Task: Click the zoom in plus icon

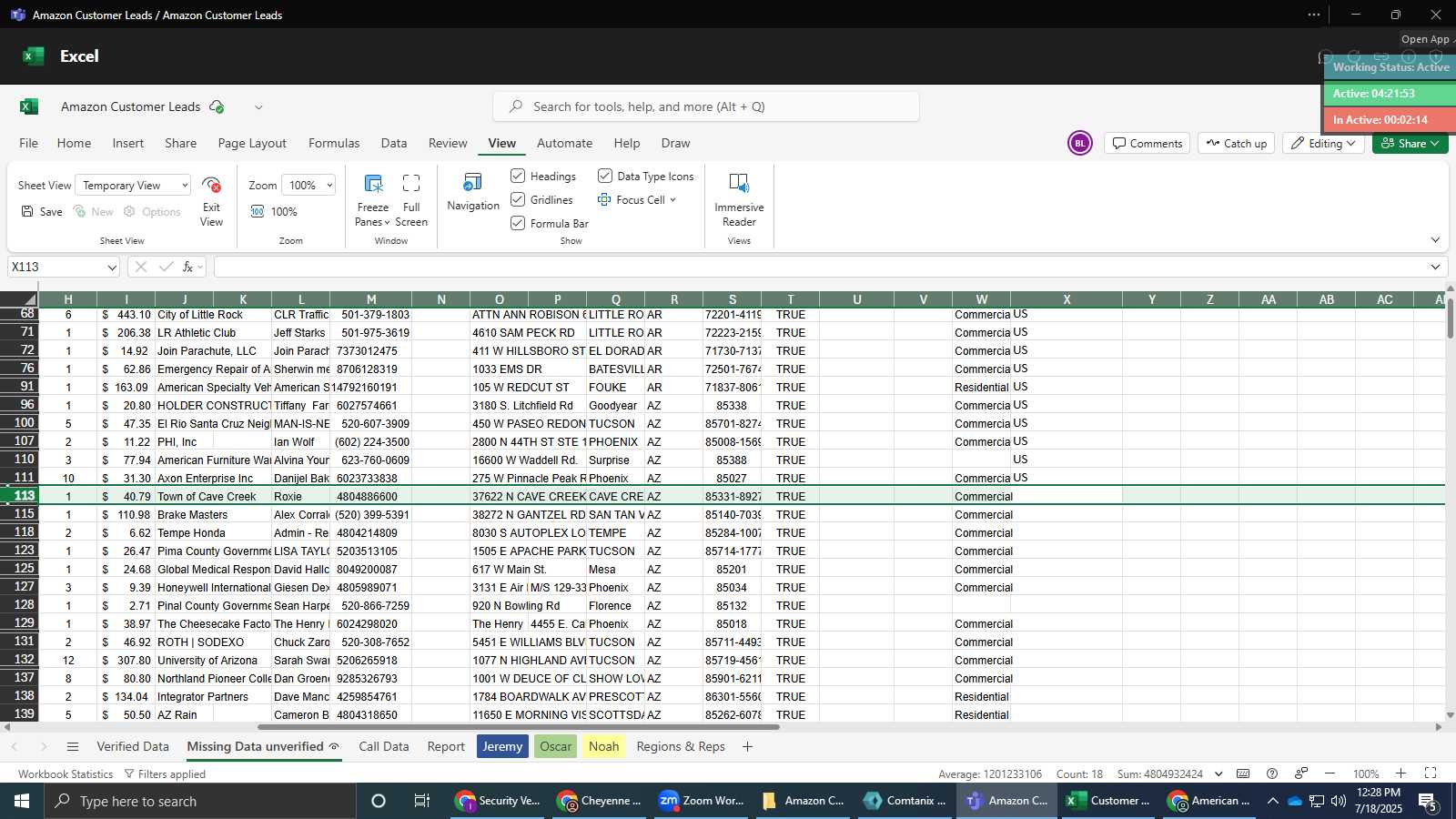Action: point(1401,773)
